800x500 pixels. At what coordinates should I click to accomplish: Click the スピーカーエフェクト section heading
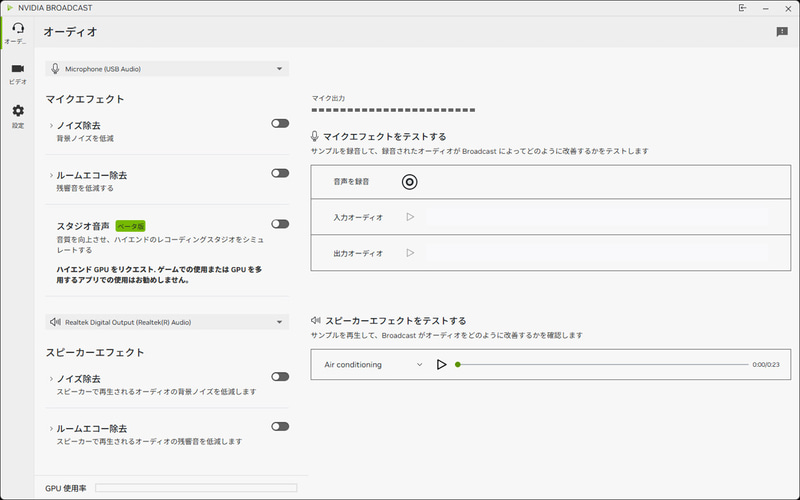tap(95, 353)
